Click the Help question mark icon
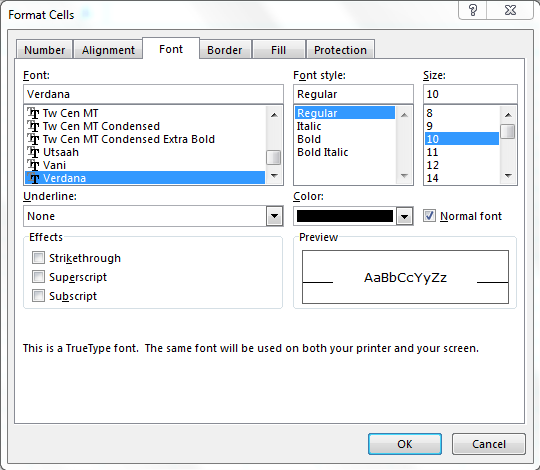This screenshot has width=540, height=470. [x=472, y=10]
